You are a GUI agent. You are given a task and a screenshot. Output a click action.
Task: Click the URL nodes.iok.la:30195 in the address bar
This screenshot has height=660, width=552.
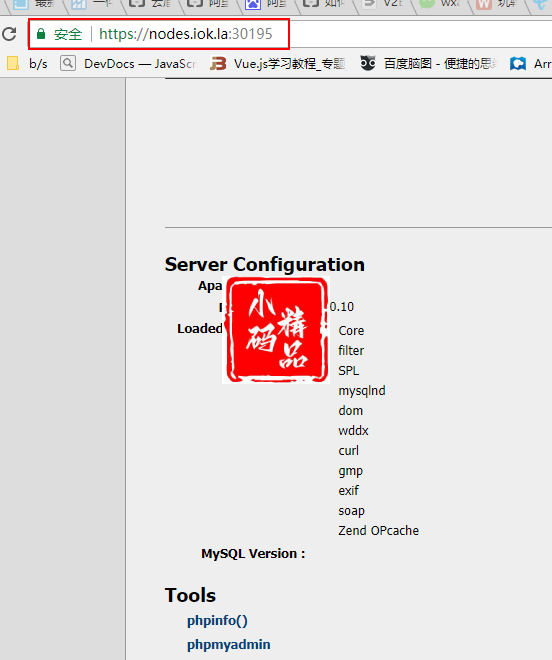186,34
